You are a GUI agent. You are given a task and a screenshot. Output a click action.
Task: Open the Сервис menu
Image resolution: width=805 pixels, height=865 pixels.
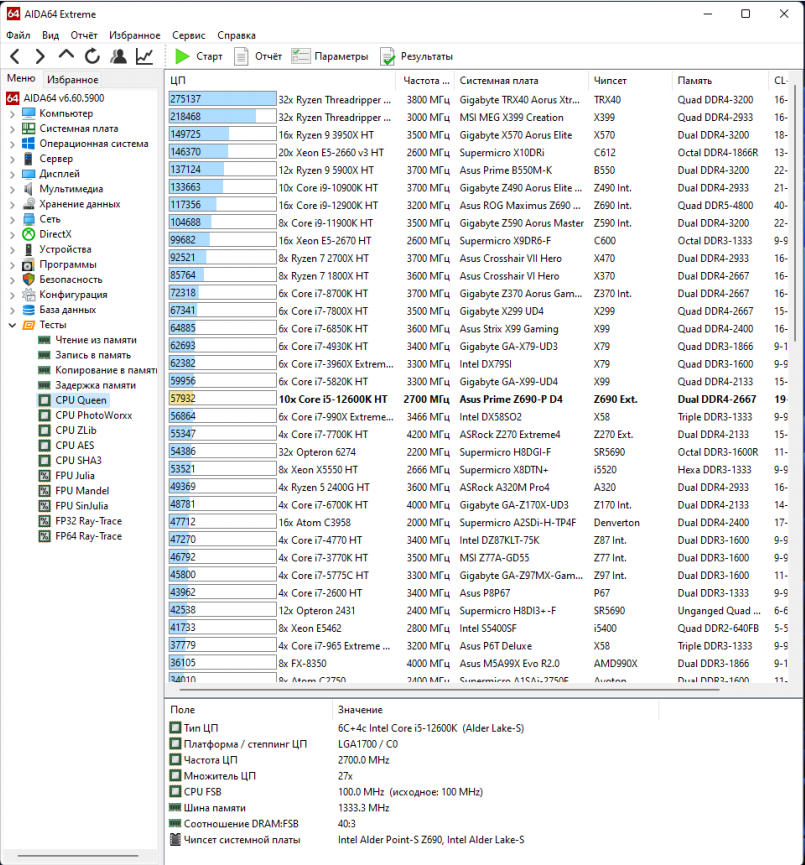pos(189,35)
